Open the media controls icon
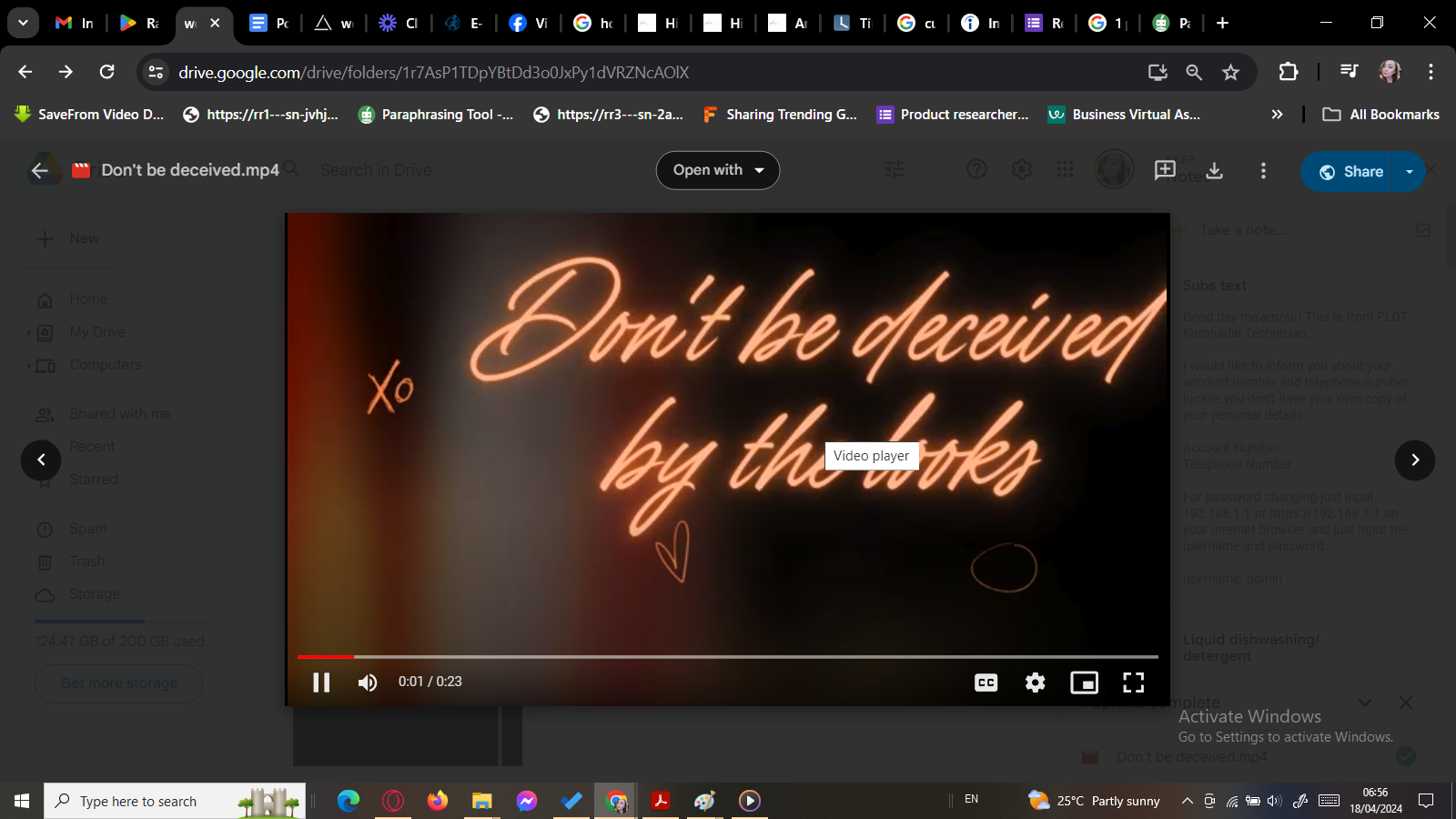 (x=1349, y=72)
